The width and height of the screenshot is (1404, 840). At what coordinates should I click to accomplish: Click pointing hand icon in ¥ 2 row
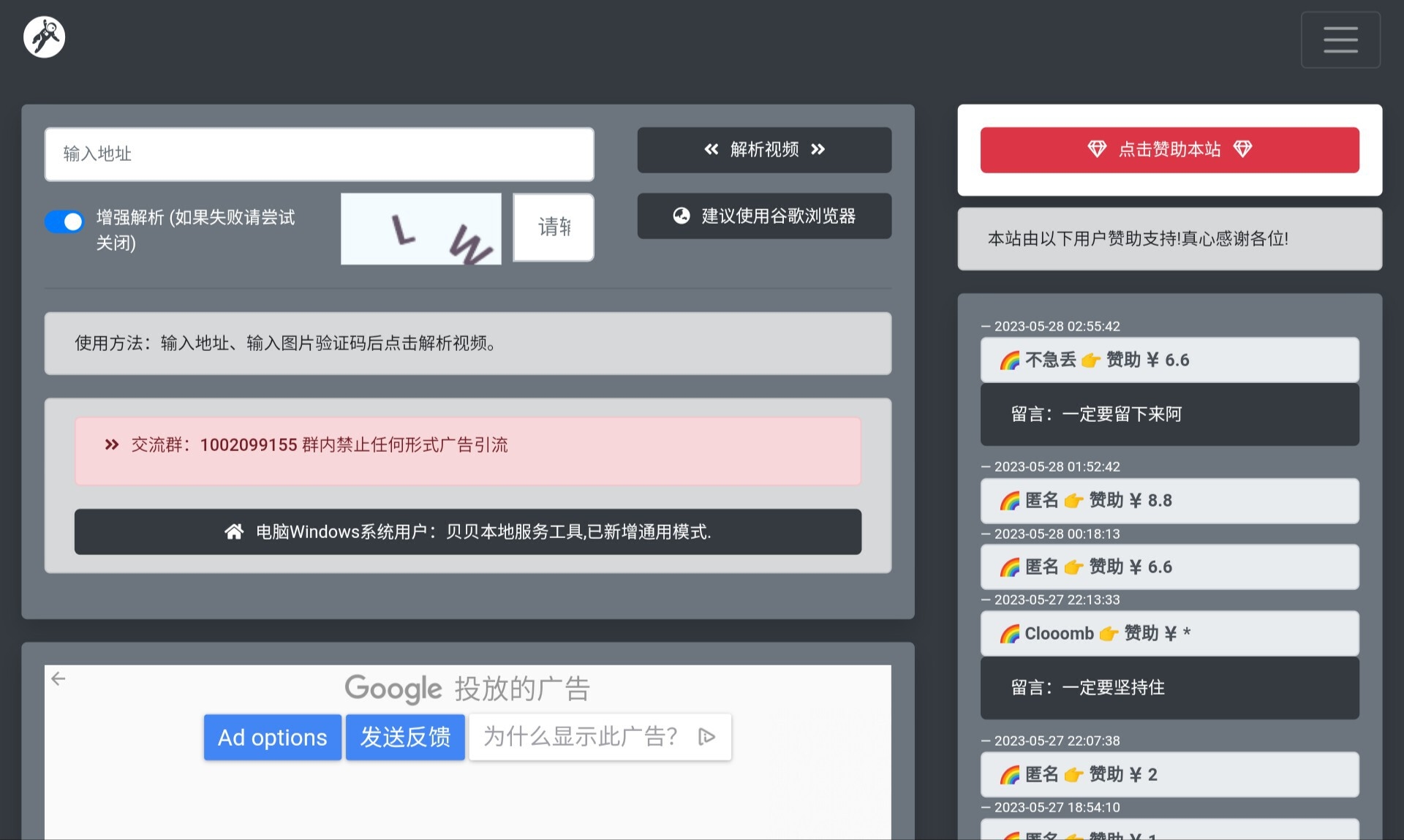[1073, 775]
